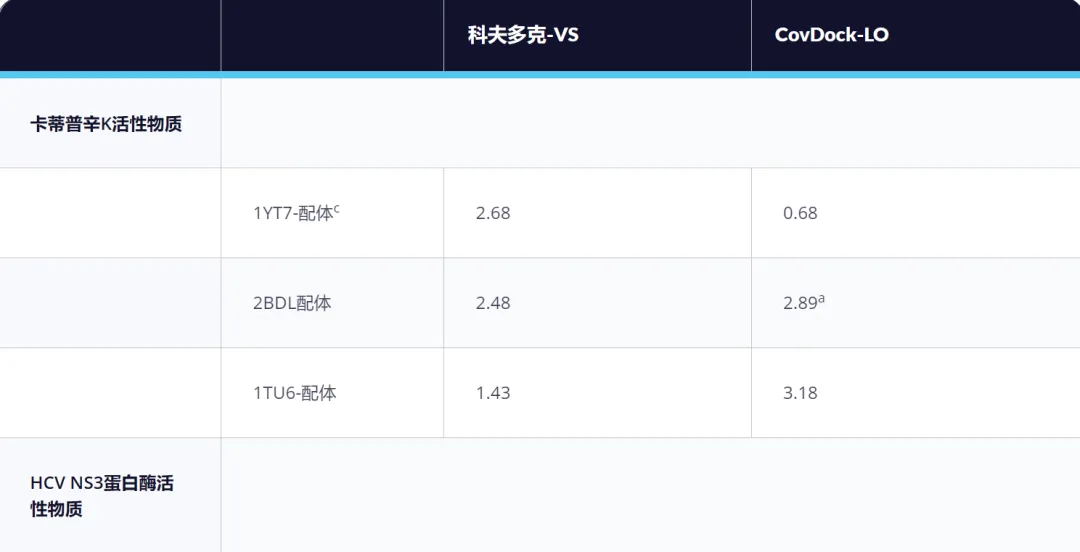Click the empty first header cell
Viewport: 1080px width, 552px height.
(110, 35)
